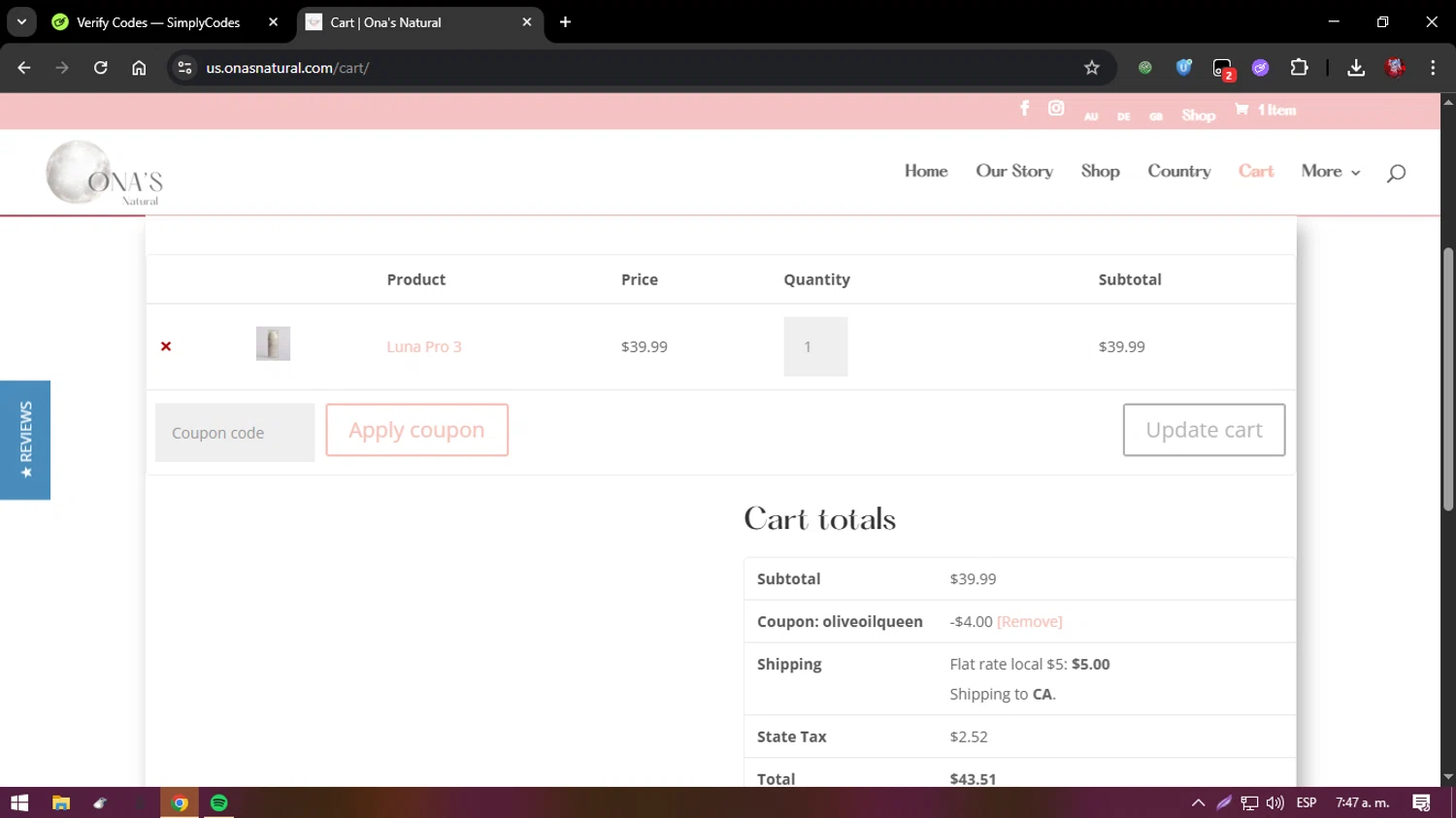Click the Update cart button
Viewport: 1456px width, 818px height.
[1204, 430]
